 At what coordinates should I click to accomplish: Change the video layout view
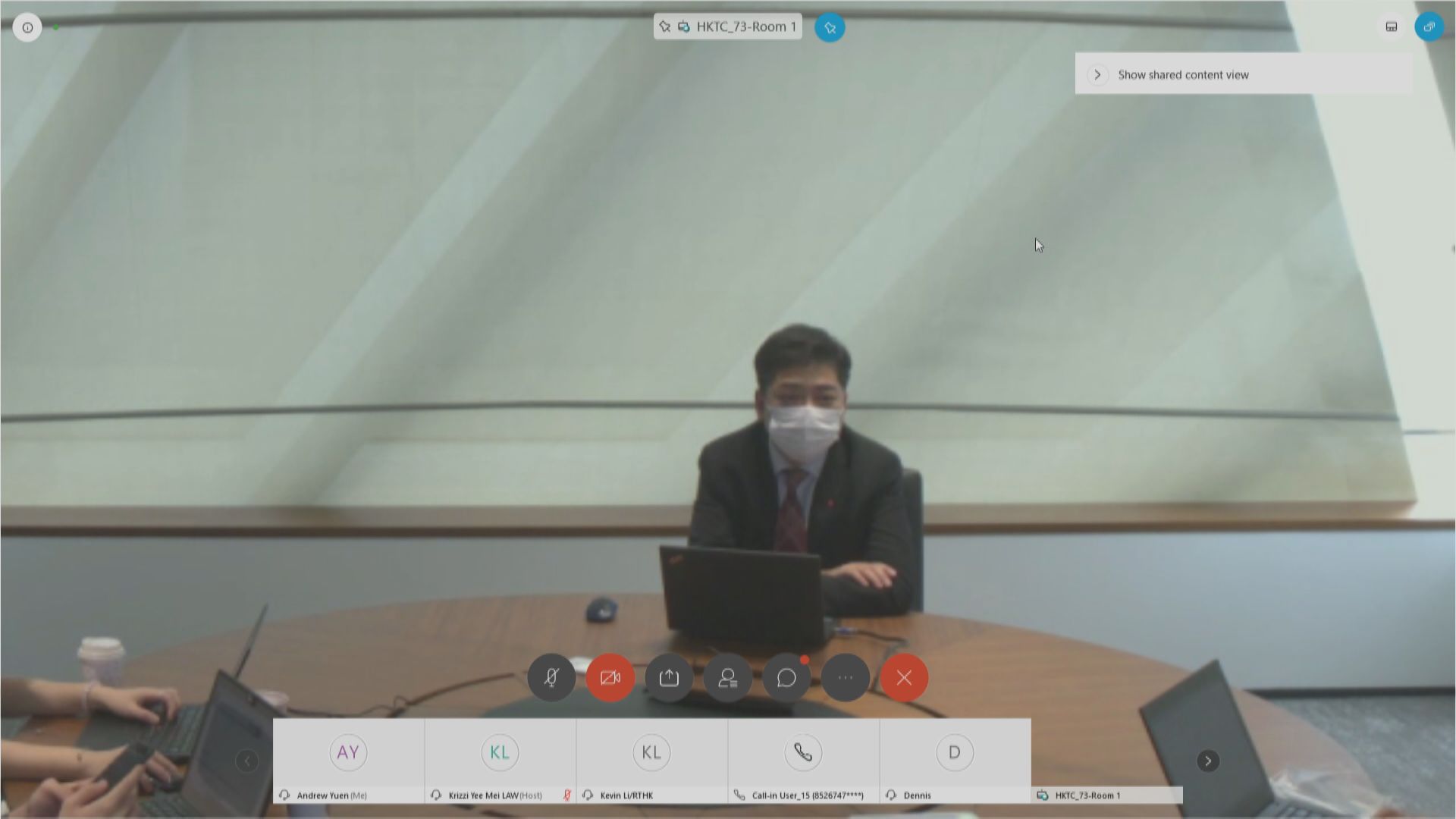click(x=1392, y=27)
